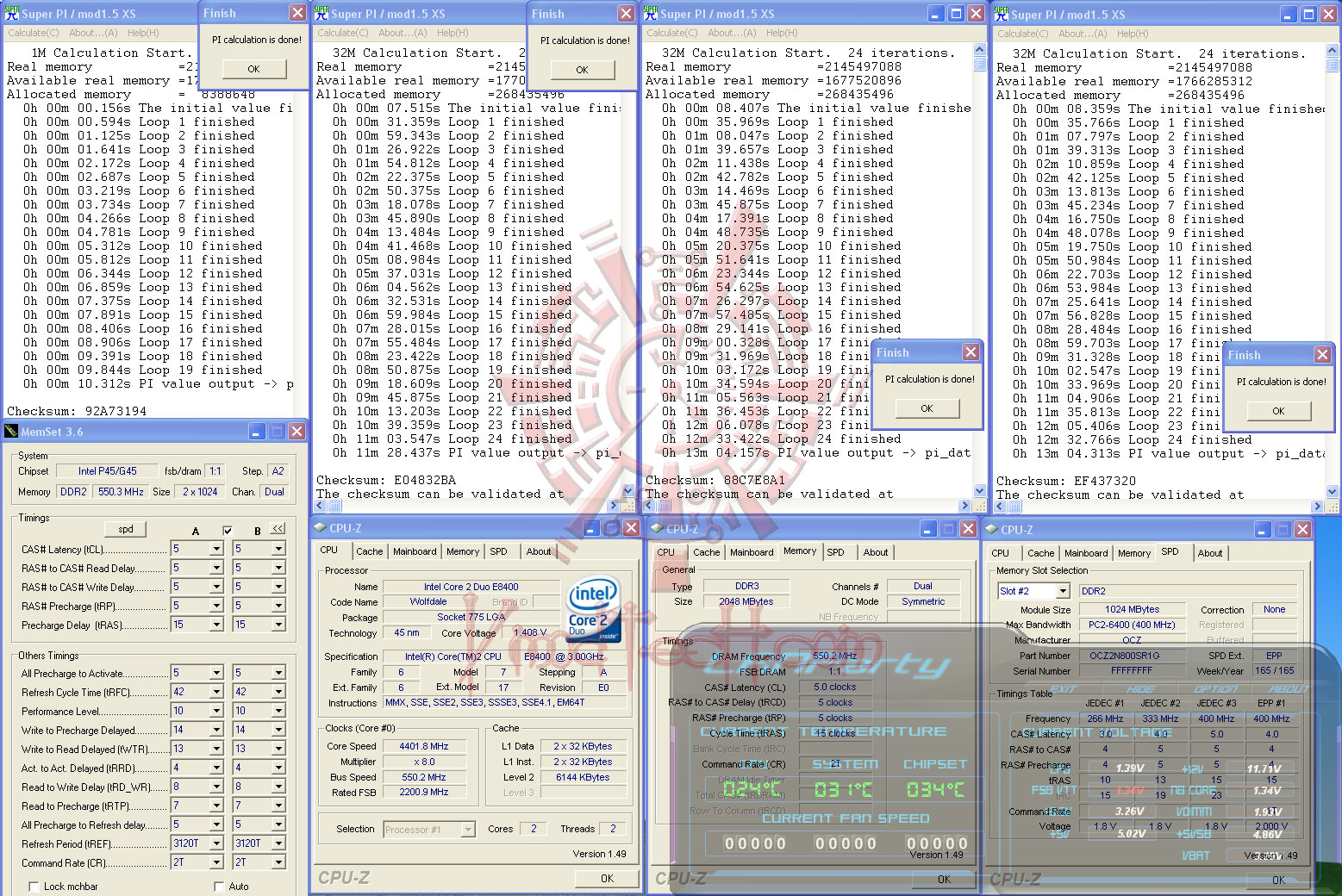This screenshot has height=896, width=1342.
Task: Toggle the MemSet column B timings checkbox
Action: click(228, 531)
